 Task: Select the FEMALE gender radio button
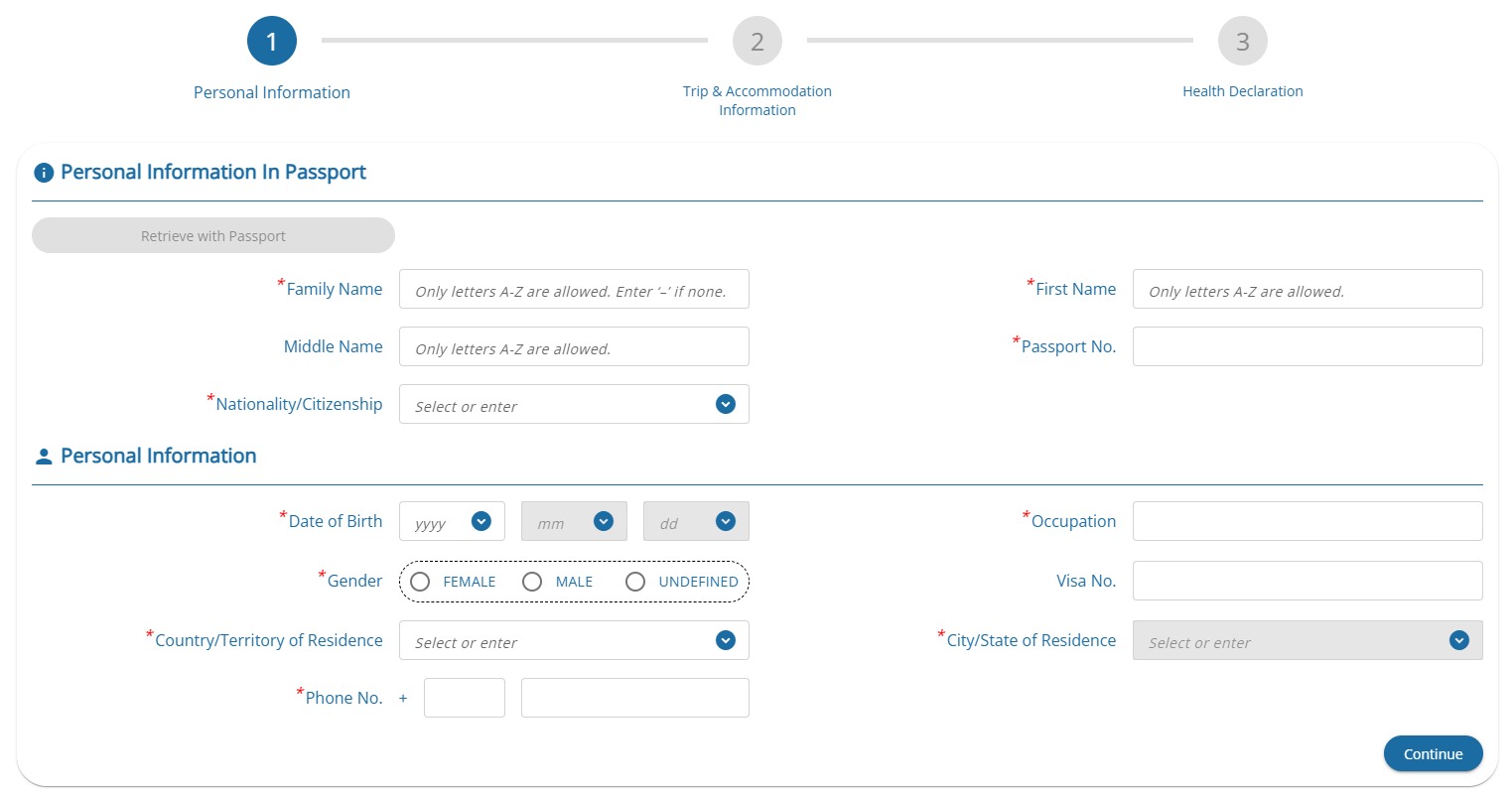[x=420, y=582]
